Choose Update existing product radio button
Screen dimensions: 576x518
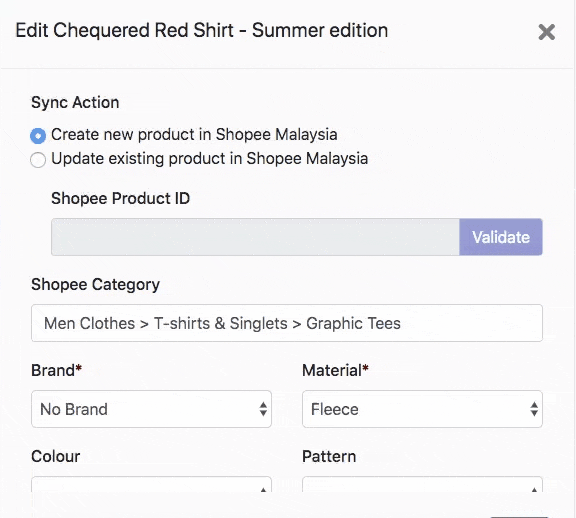[x=38, y=160]
